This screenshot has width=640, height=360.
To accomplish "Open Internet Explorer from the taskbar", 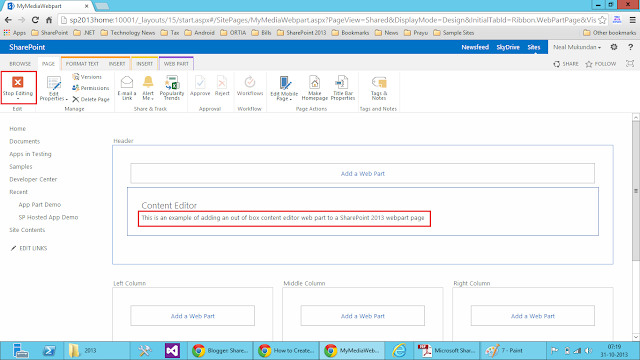I will click(399, 351).
